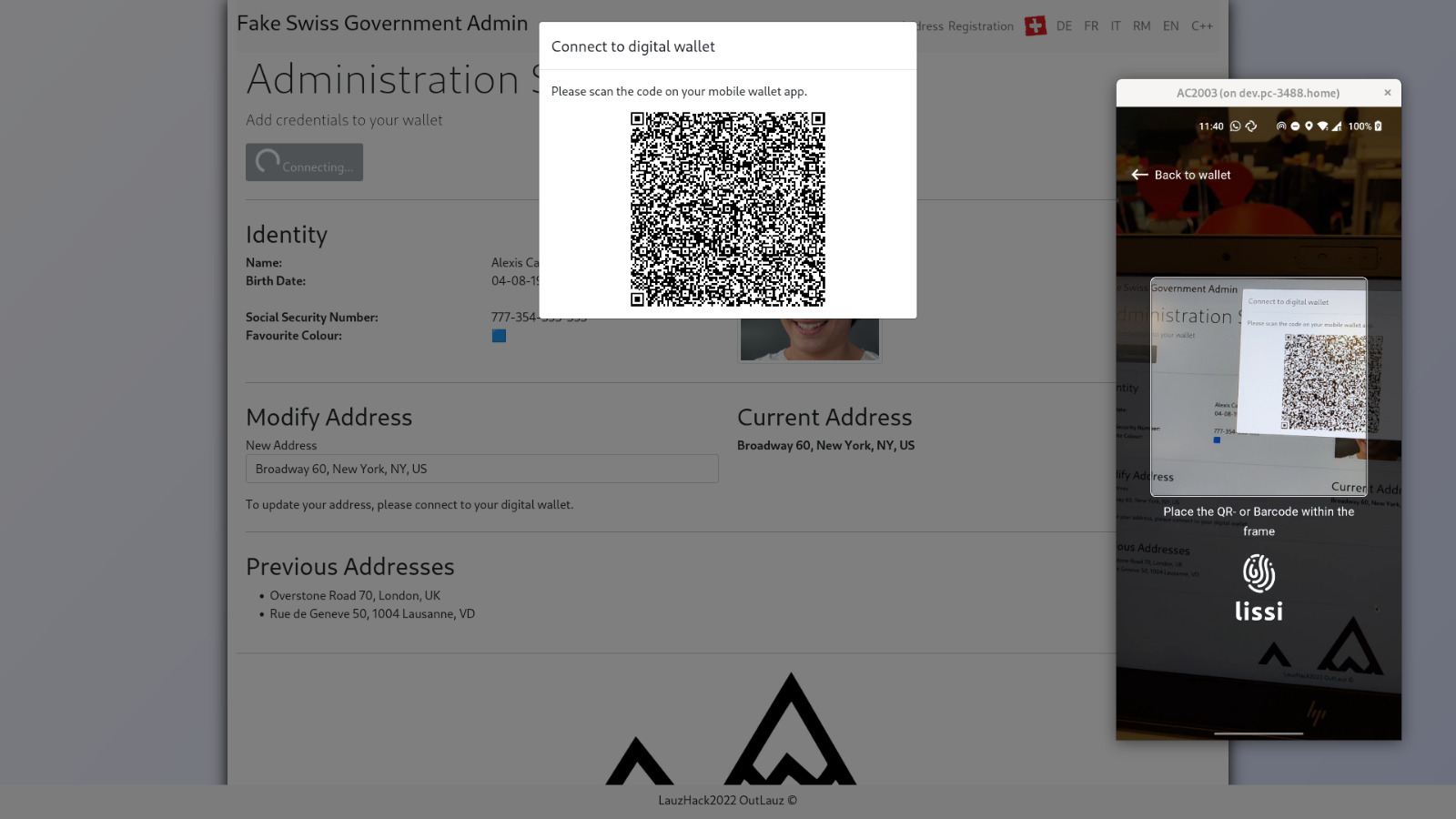Click current address 'Broadway 60, New York, NY, US'
Image resolution: width=1456 pixels, height=819 pixels.
(x=825, y=445)
